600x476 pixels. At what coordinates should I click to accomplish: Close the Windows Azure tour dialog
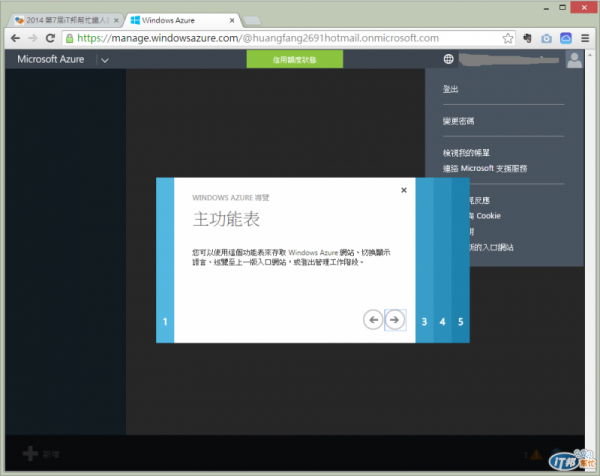[x=404, y=190]
